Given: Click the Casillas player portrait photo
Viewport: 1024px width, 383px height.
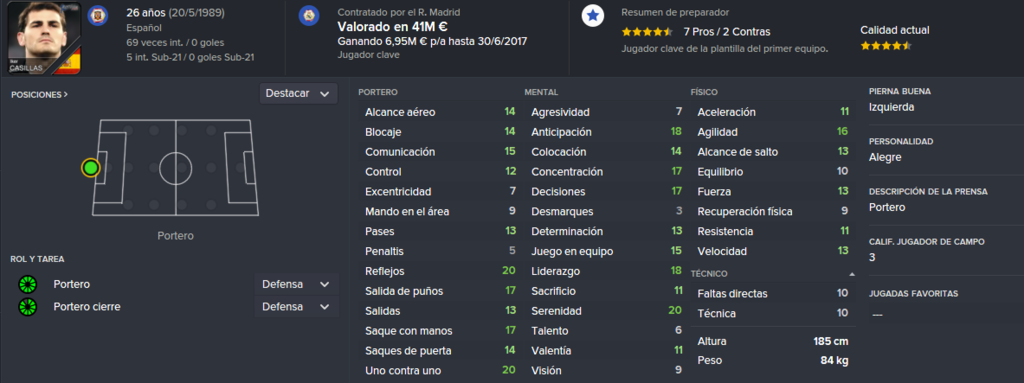Looking at the screenshot, I should tap(44, 37).
